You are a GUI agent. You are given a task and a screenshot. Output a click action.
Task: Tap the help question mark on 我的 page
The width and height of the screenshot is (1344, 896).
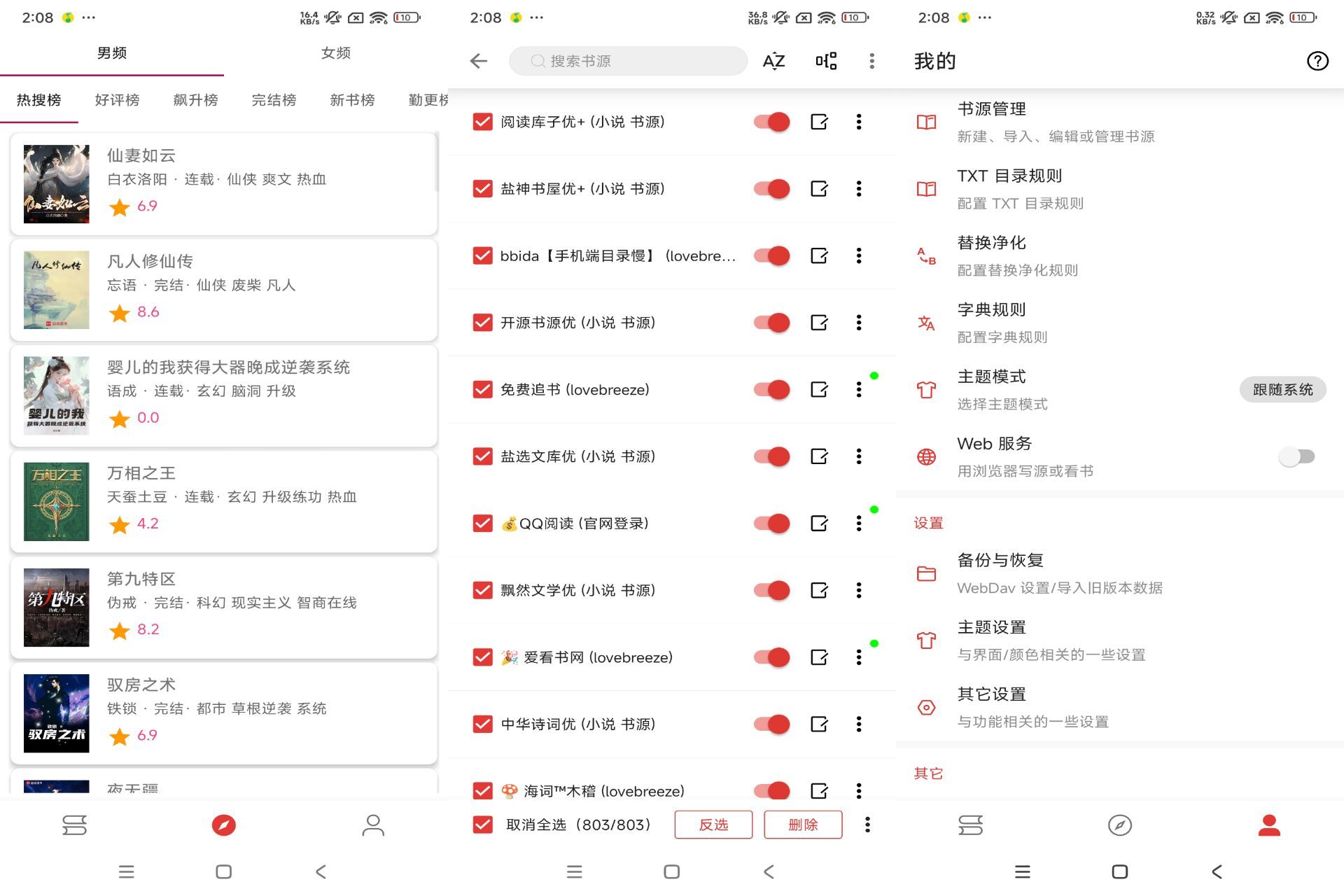[x=1319, y=61]
